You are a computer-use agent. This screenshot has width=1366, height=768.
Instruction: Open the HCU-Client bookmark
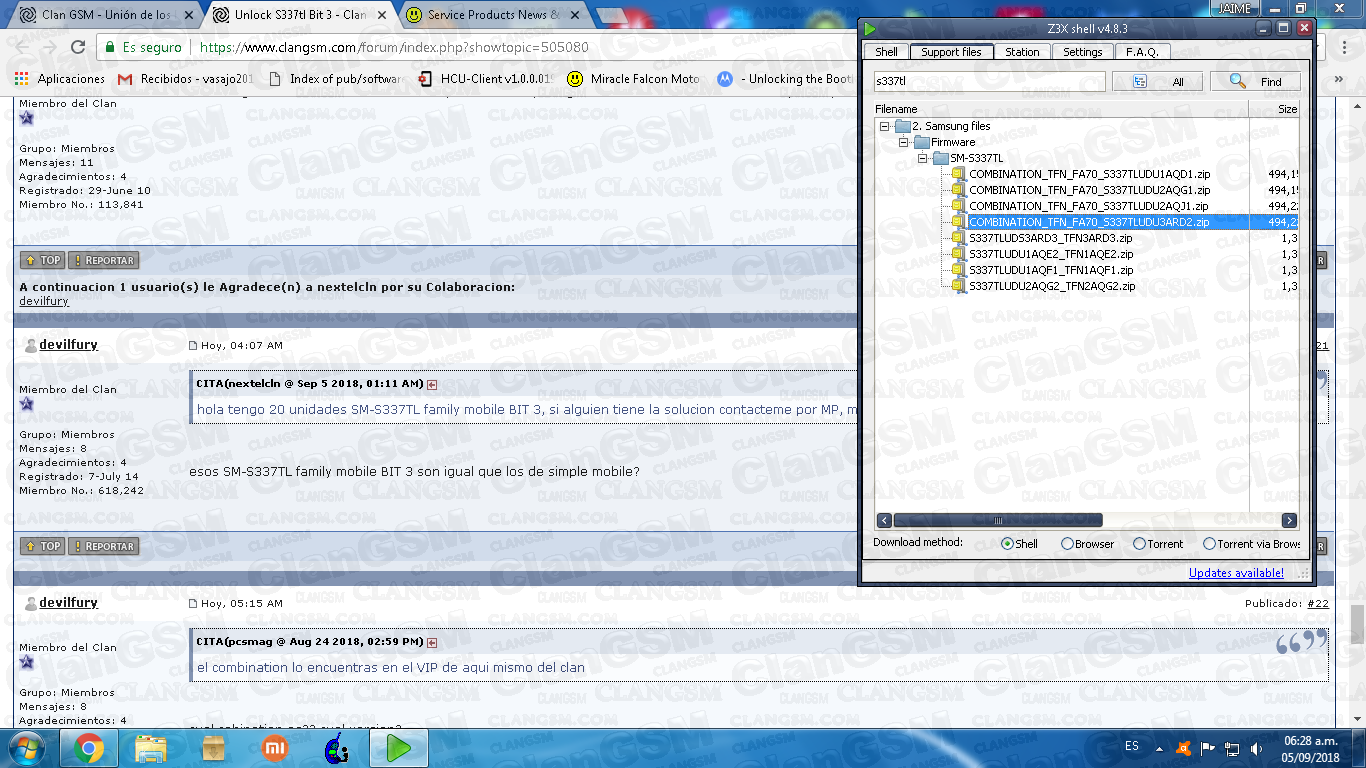486,78
